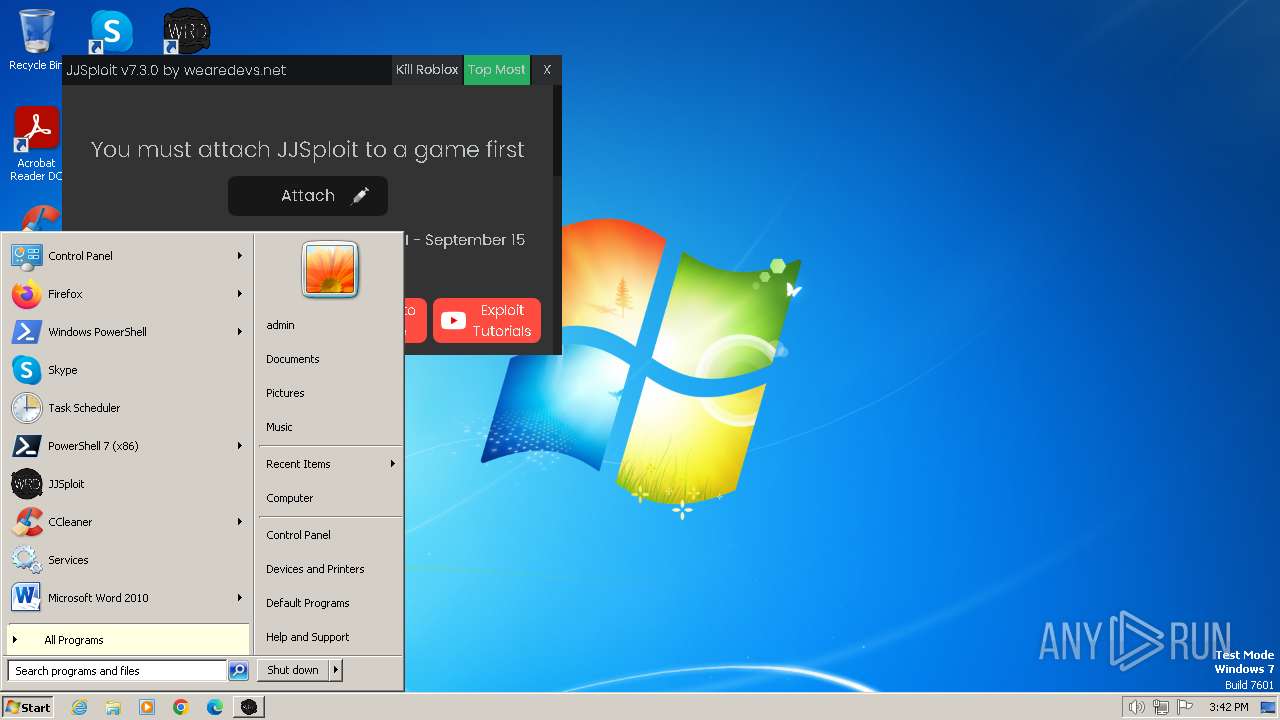Image resolution: width=1280 pixels, height=720 pixels.
Task: Click Kill Roblox in JJSploit title bar
Action: click(427, 70)
